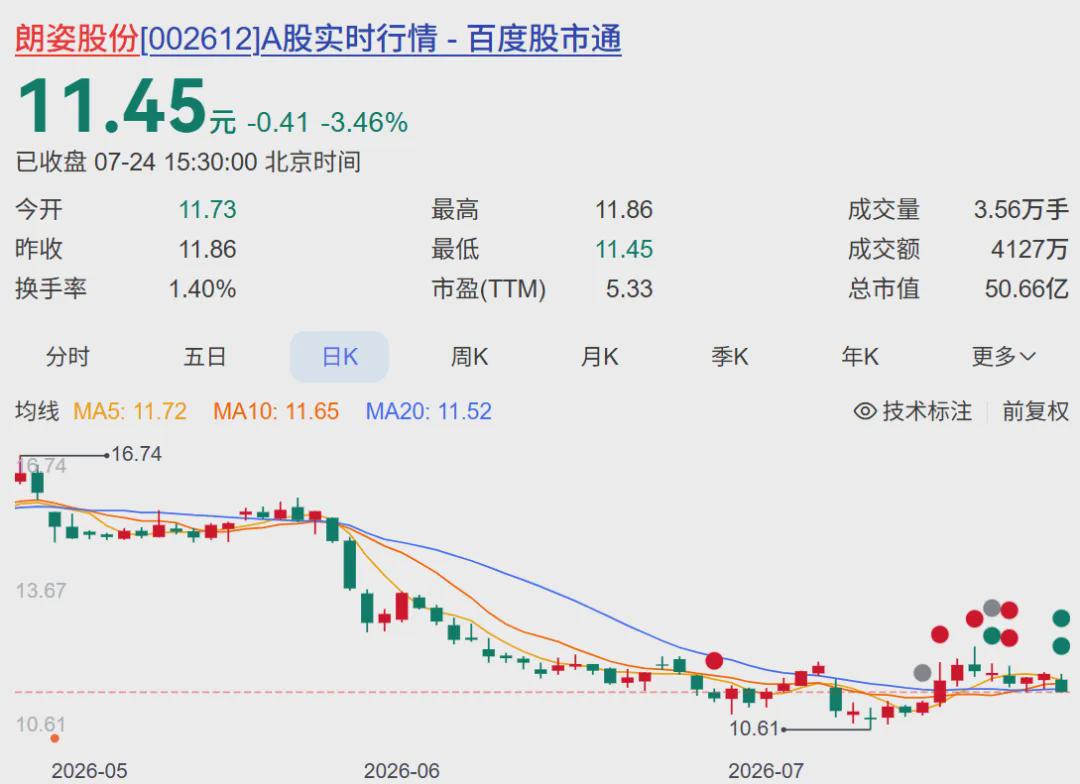Click the 成交额 value 4127万
Screen dimensions: 1080x784
(x=1030, y=249)
